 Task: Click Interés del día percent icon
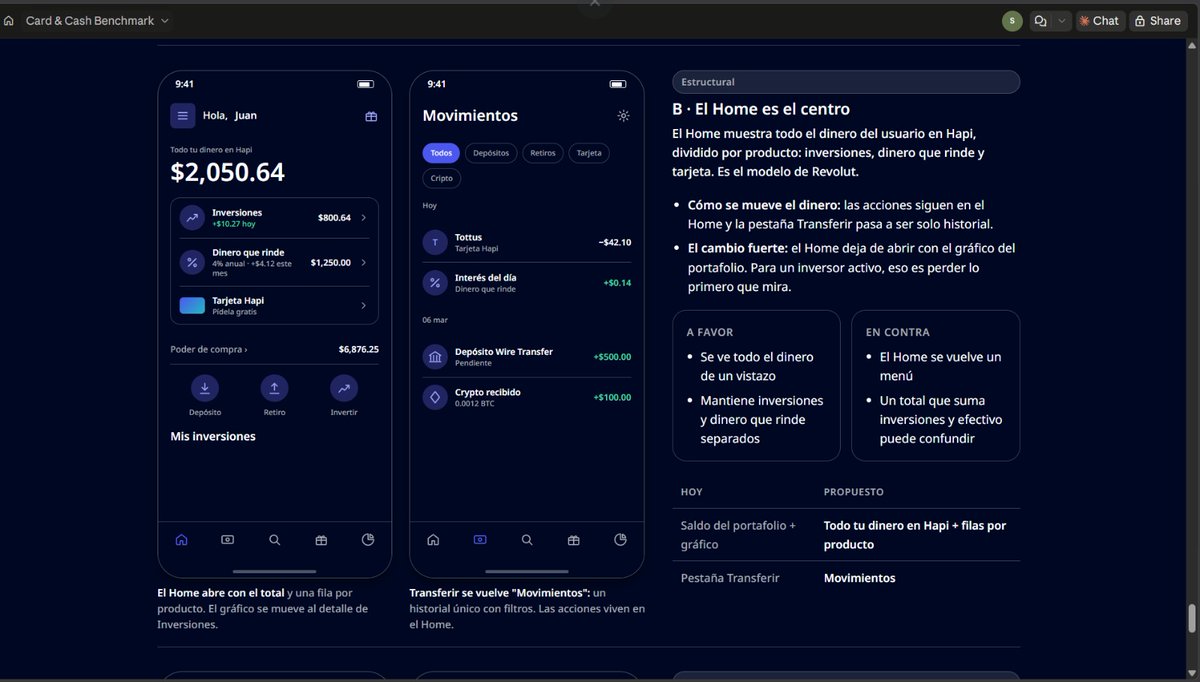click(x=435, y=283)
